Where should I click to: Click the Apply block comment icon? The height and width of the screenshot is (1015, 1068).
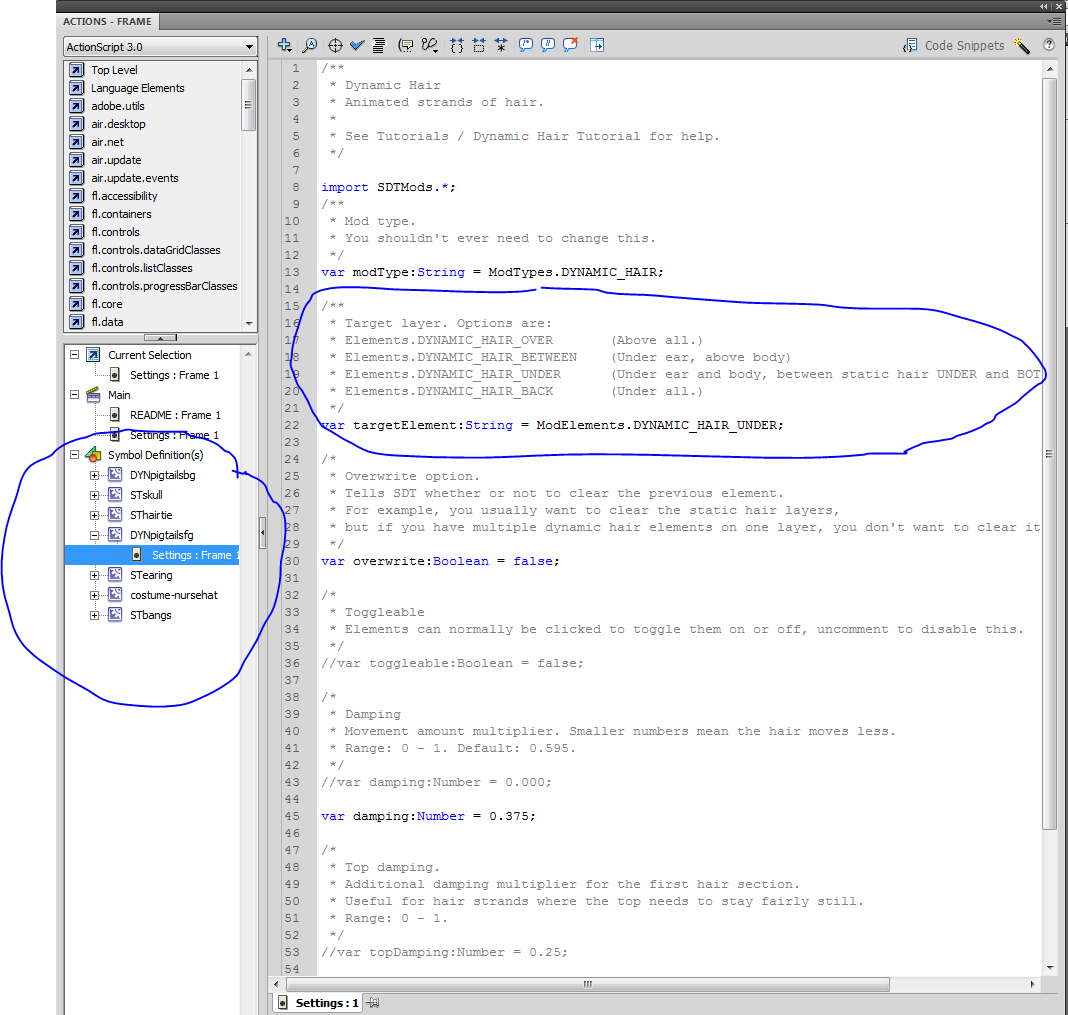tap(525, 45)
